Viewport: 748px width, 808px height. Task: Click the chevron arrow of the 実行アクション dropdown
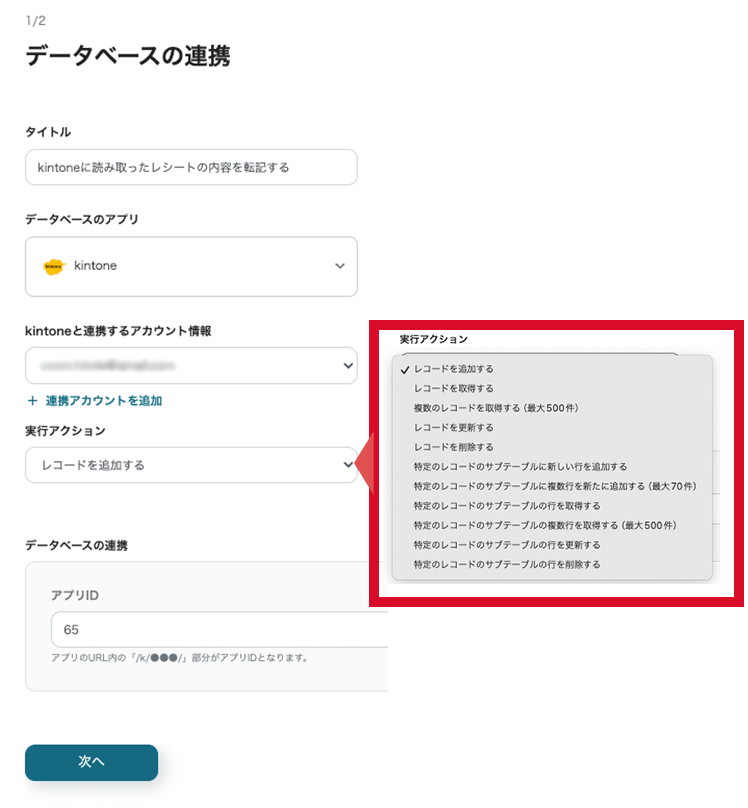348,465
